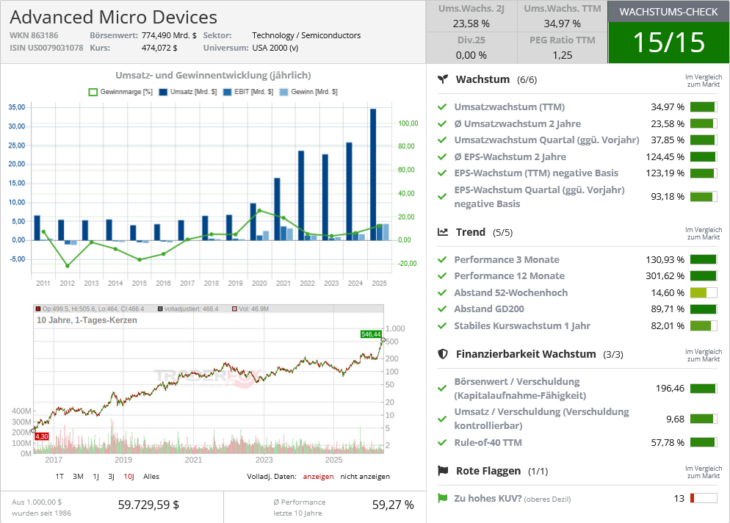730x523 pixels.
Task: Click checkmark beside Abstand GD200
Action: (442, 309)
